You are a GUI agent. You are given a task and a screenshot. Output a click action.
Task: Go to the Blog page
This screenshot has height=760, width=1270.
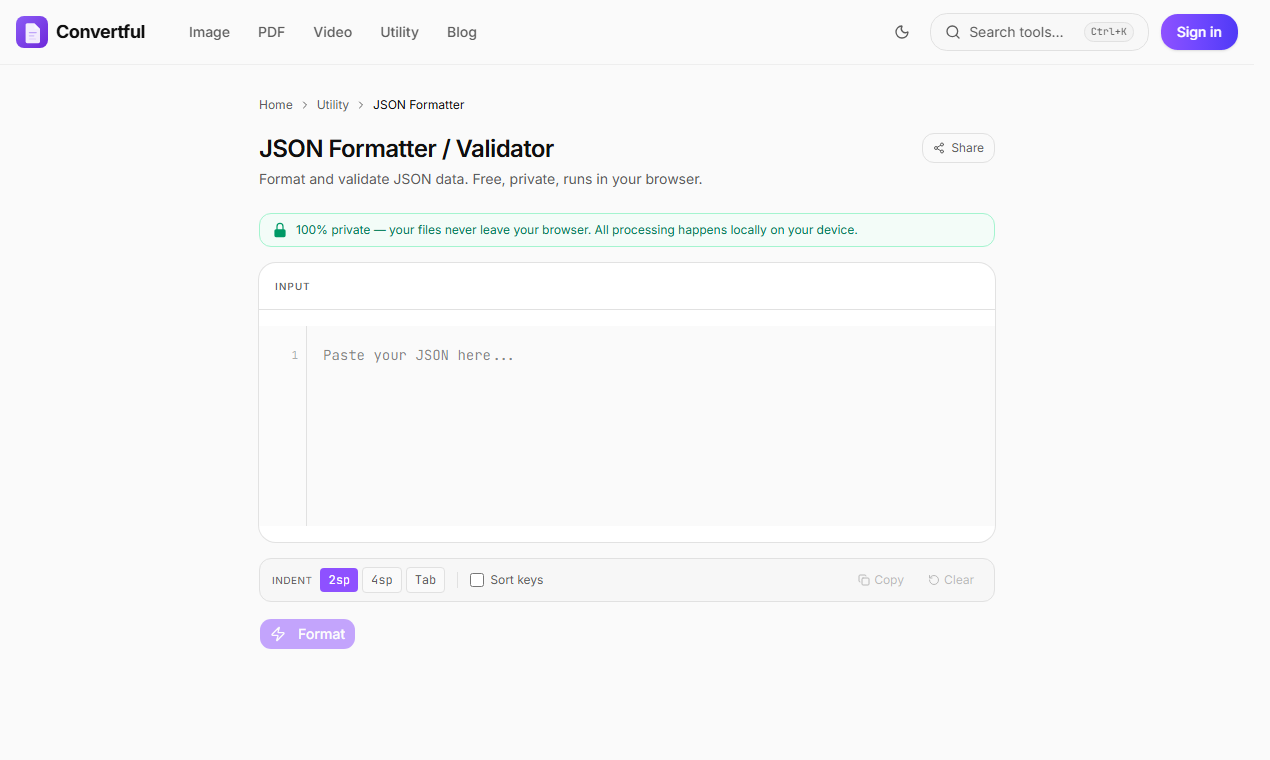pos(462,32)
